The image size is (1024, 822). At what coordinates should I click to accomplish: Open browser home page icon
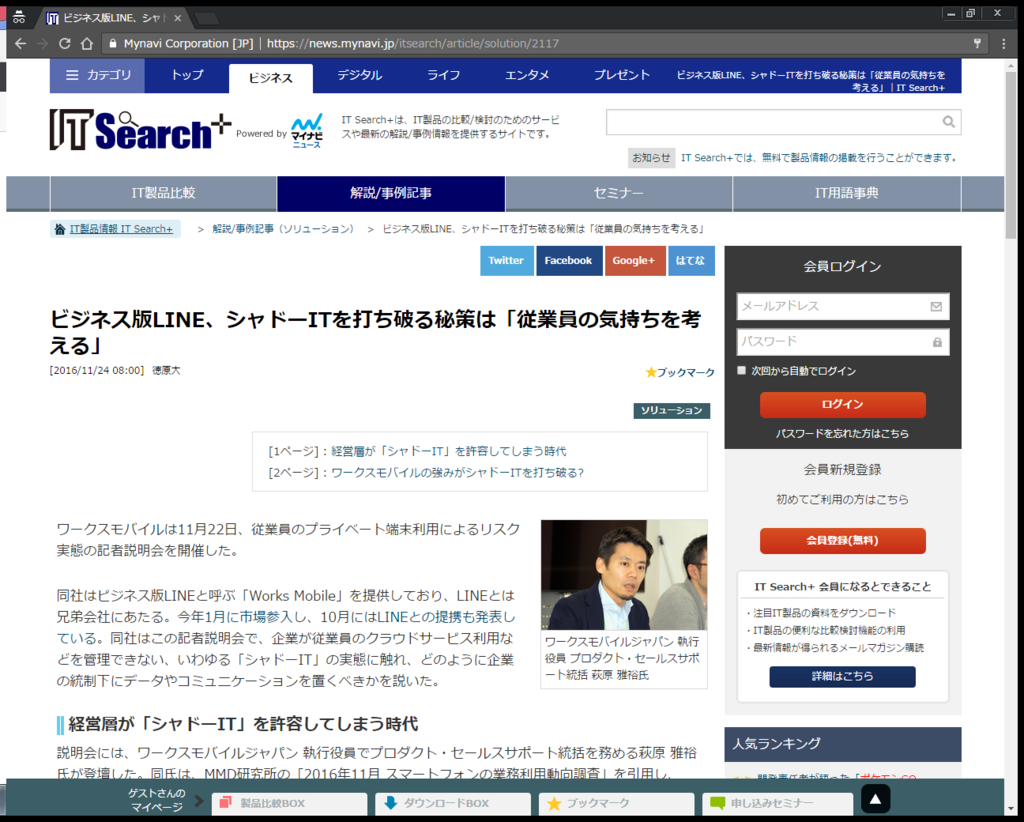(87, 44)
